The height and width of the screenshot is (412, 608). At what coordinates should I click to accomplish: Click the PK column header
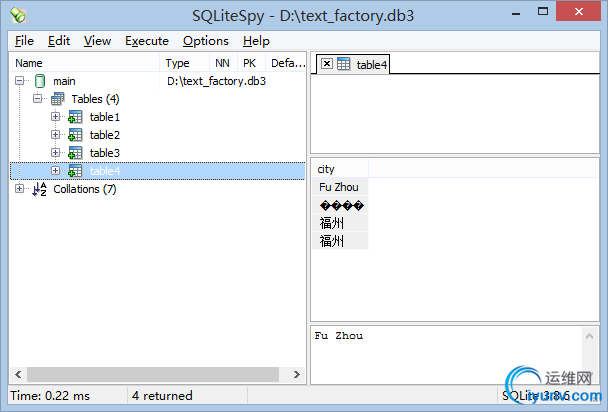point(251,63)
